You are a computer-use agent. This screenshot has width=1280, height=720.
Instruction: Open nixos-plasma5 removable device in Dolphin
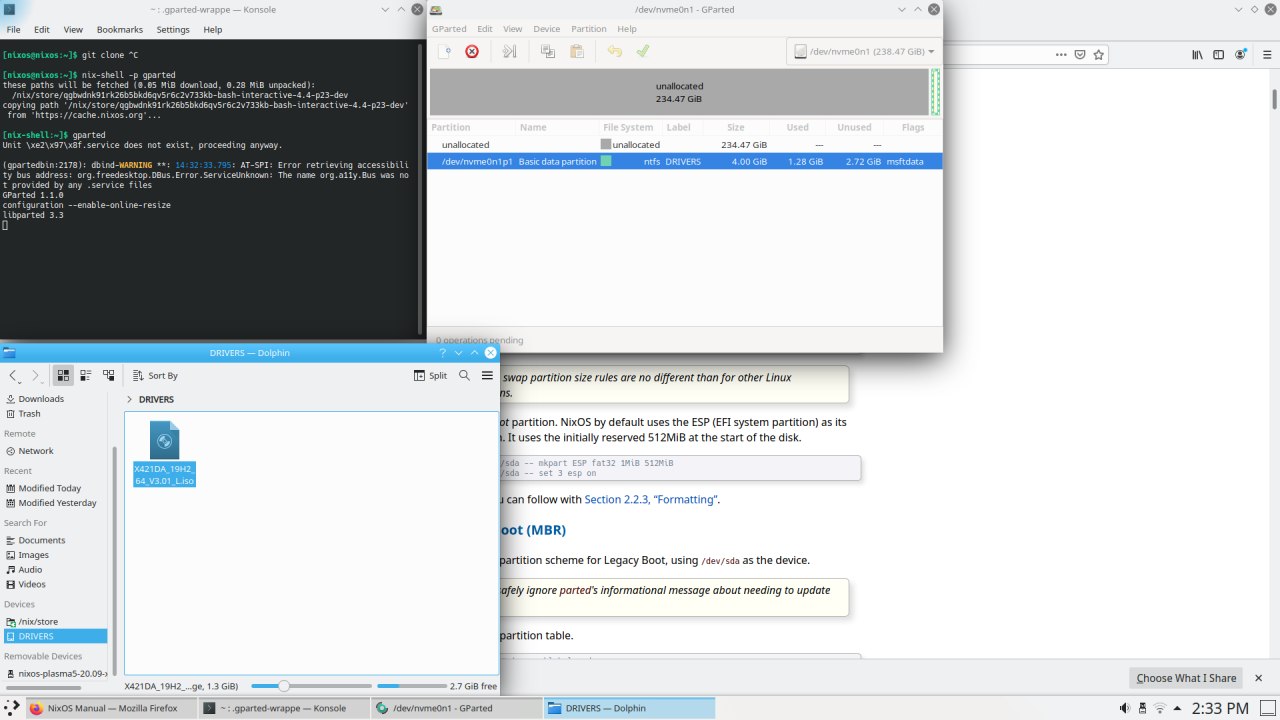pyautogui.click(x=55, y=673)
